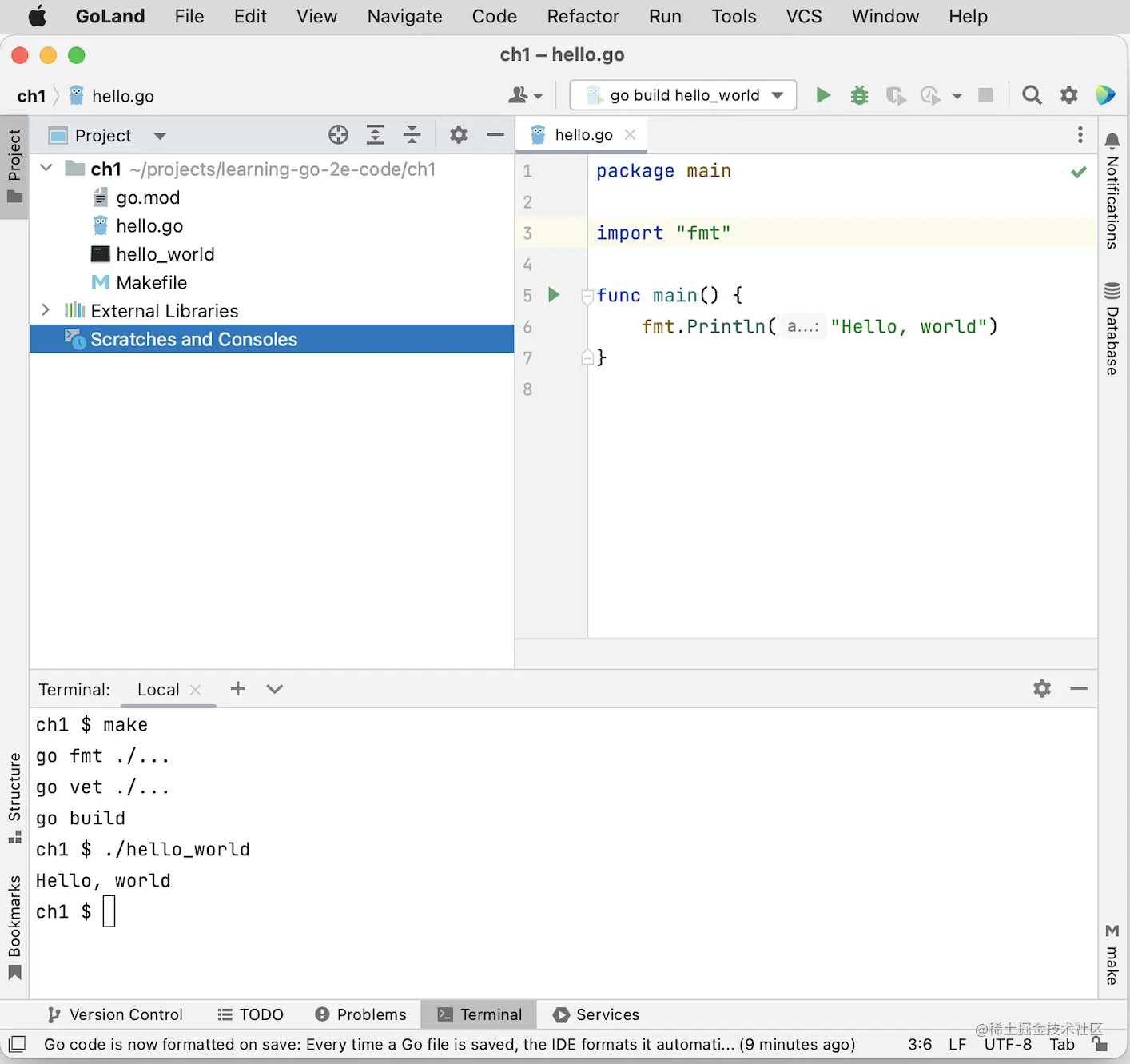Image resolution: width=1130 pixels, height=1064 pixels.
Task: Click the Tab indent status entry
Action: (x=1062, y=1044)
